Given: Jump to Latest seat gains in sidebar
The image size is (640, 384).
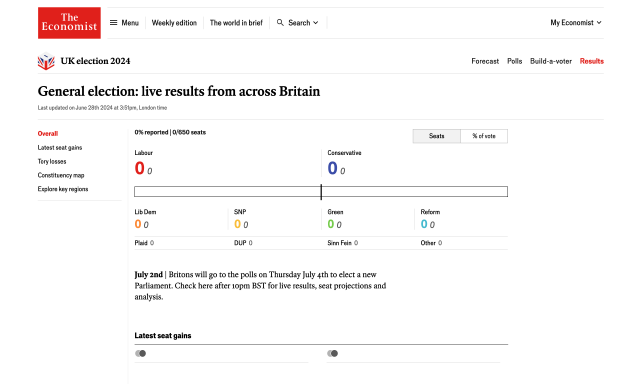Looking at the screenshot, I should click(x=60, y=147).
